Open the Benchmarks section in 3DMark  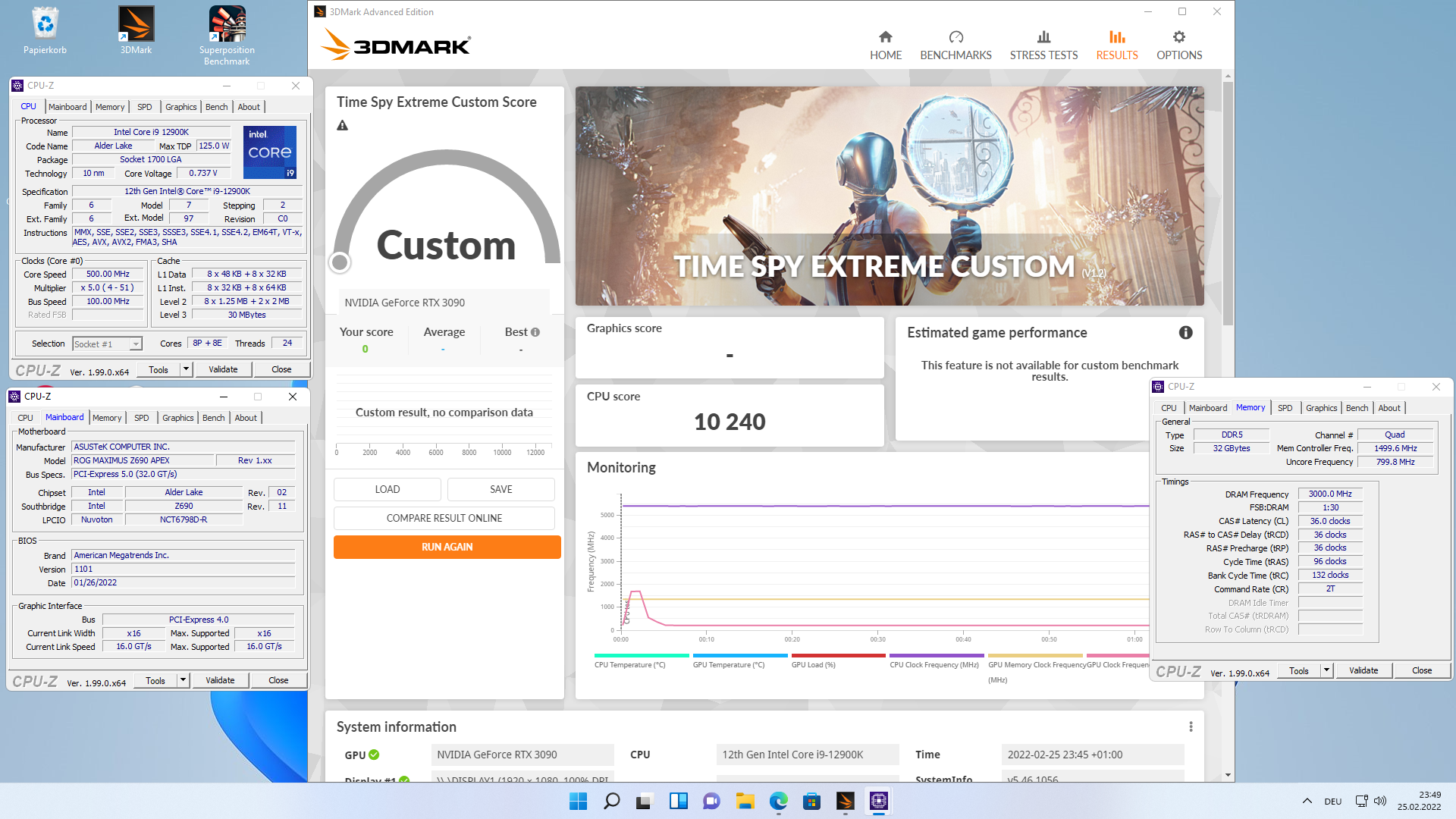pyautogui.click(x=955, y=45)
